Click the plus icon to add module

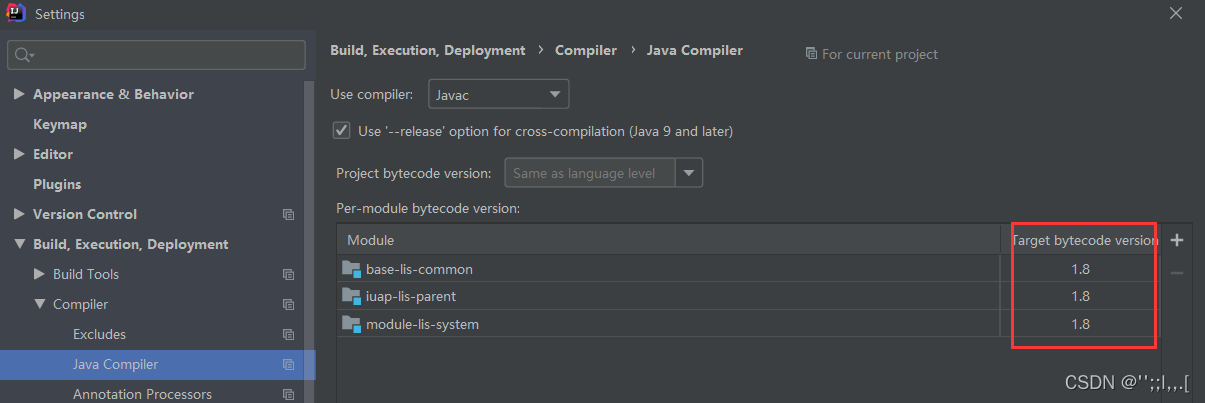click(x=1177, y=240)
